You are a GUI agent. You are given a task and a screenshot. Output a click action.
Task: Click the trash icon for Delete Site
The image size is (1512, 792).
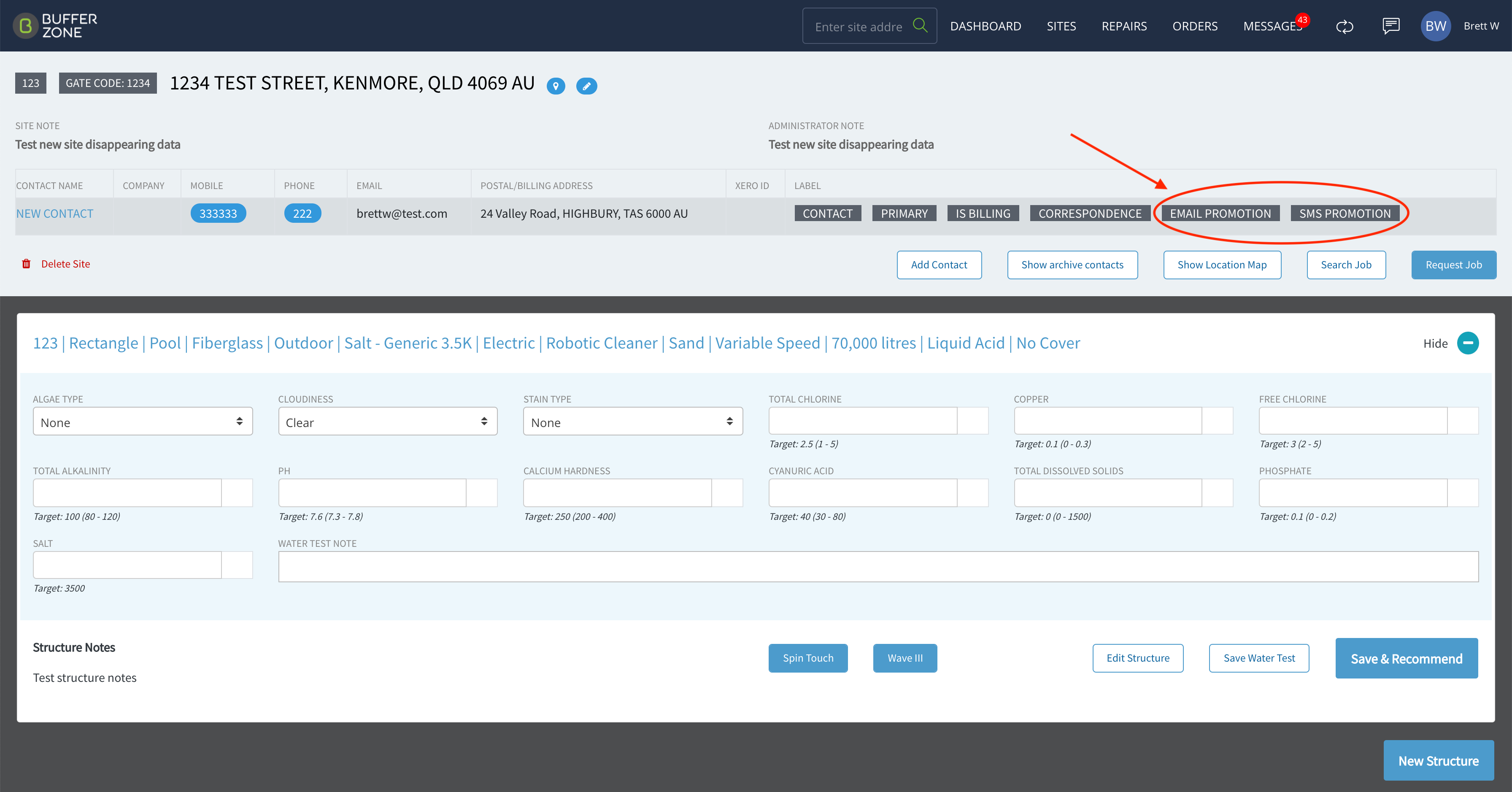coord(26,264)
